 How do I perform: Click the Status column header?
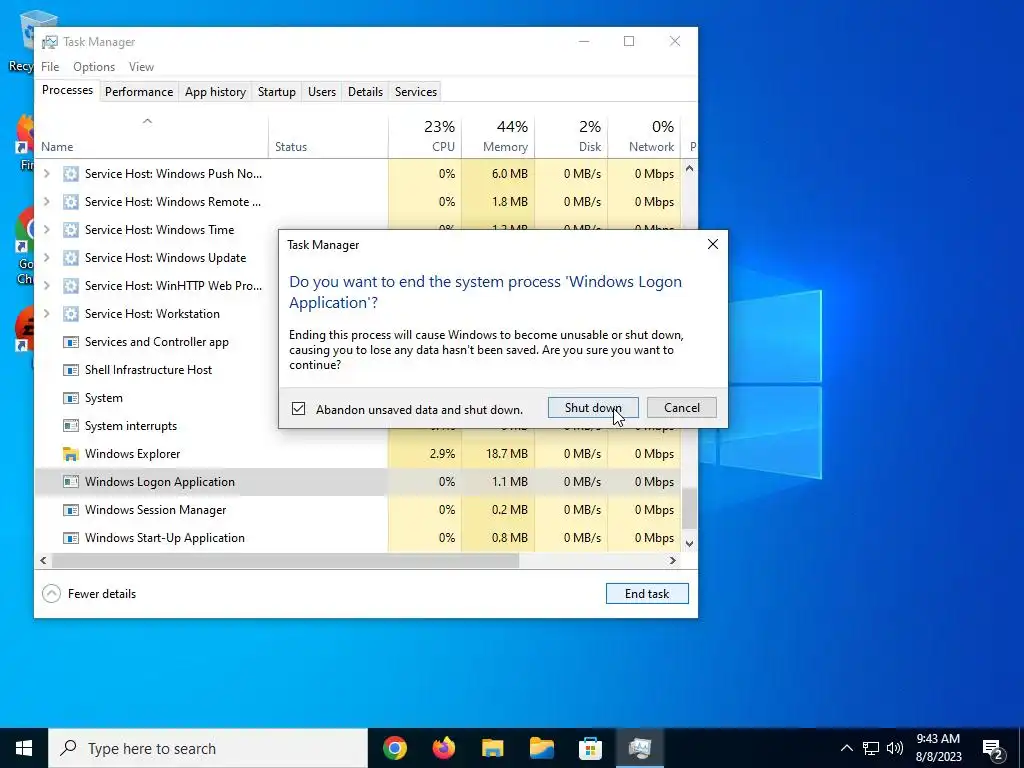[328, 136]
